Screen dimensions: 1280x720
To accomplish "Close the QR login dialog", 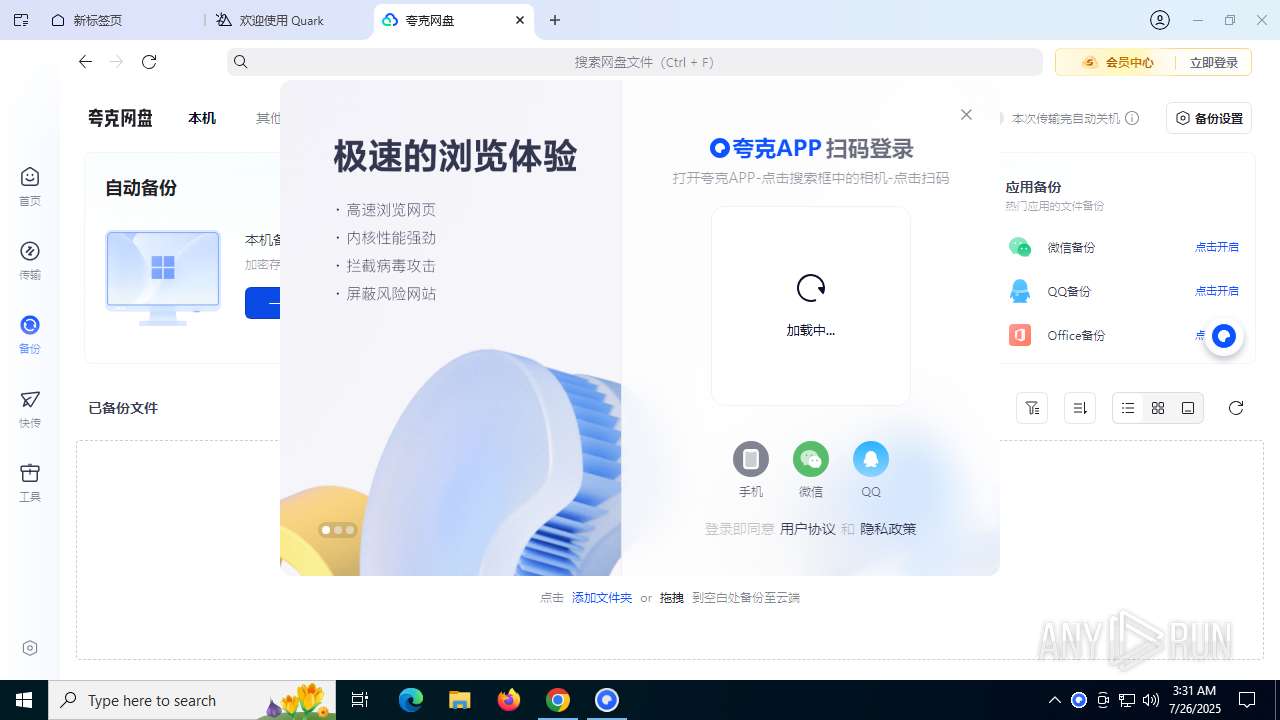I will click(x=966, y=115).
